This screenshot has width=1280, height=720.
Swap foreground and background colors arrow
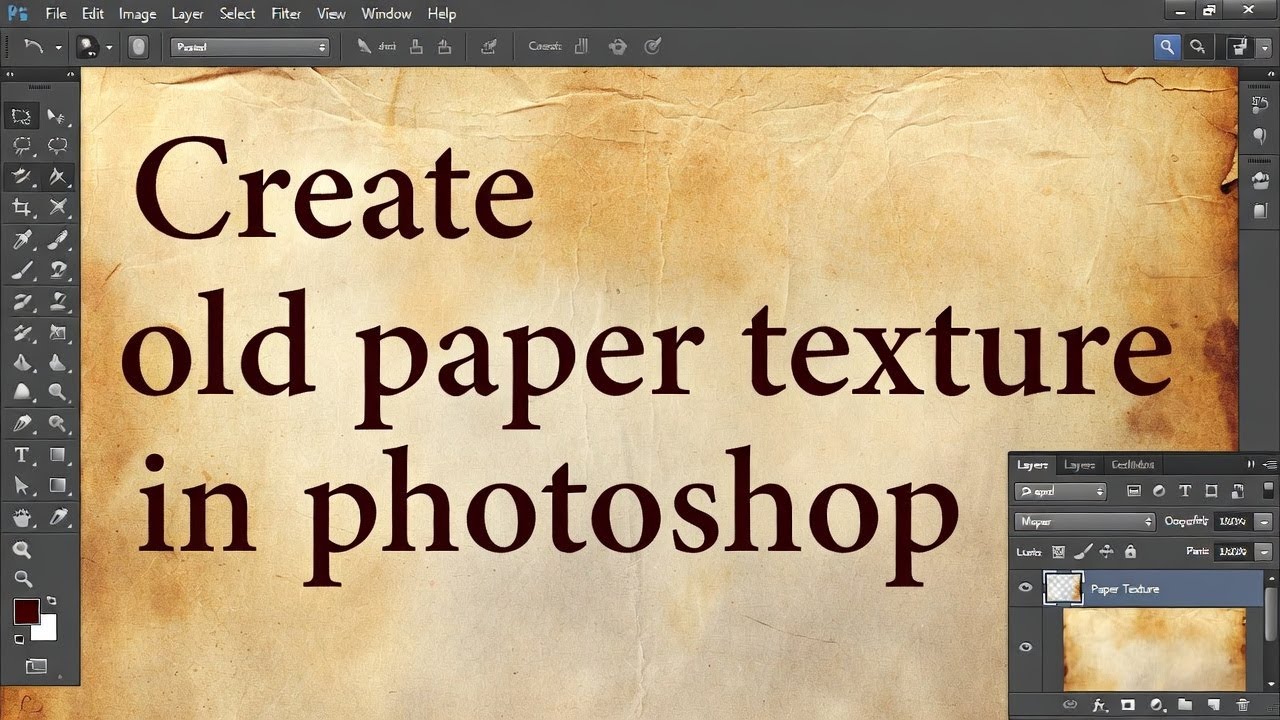52,601
